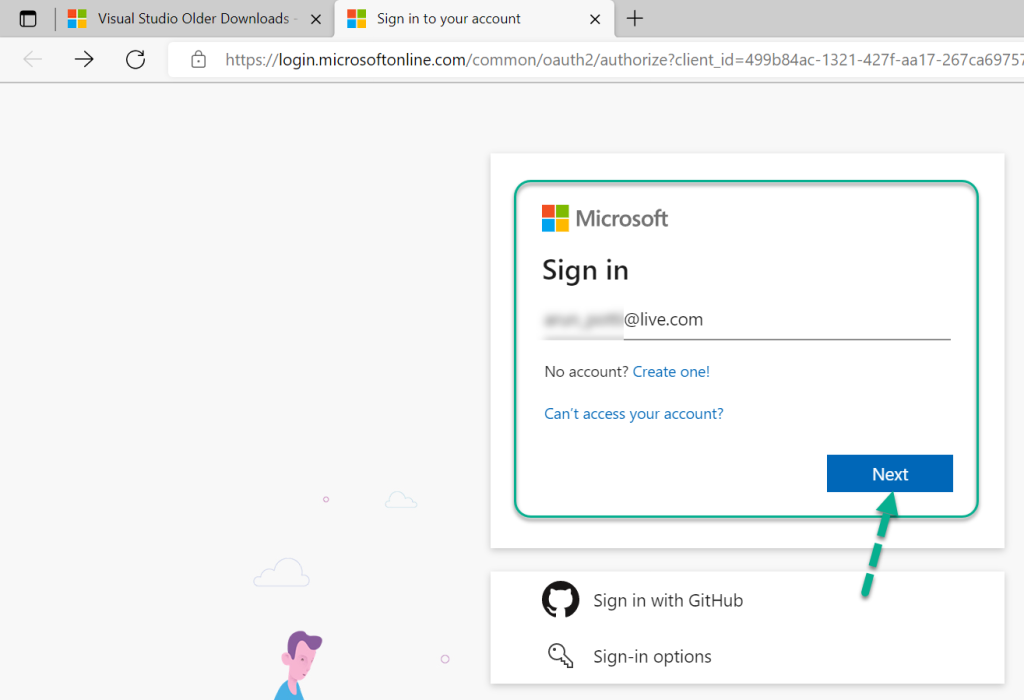The image size is (1024, 700).
Task: Click the email field containing @live.com
Action: click(746, 320)
